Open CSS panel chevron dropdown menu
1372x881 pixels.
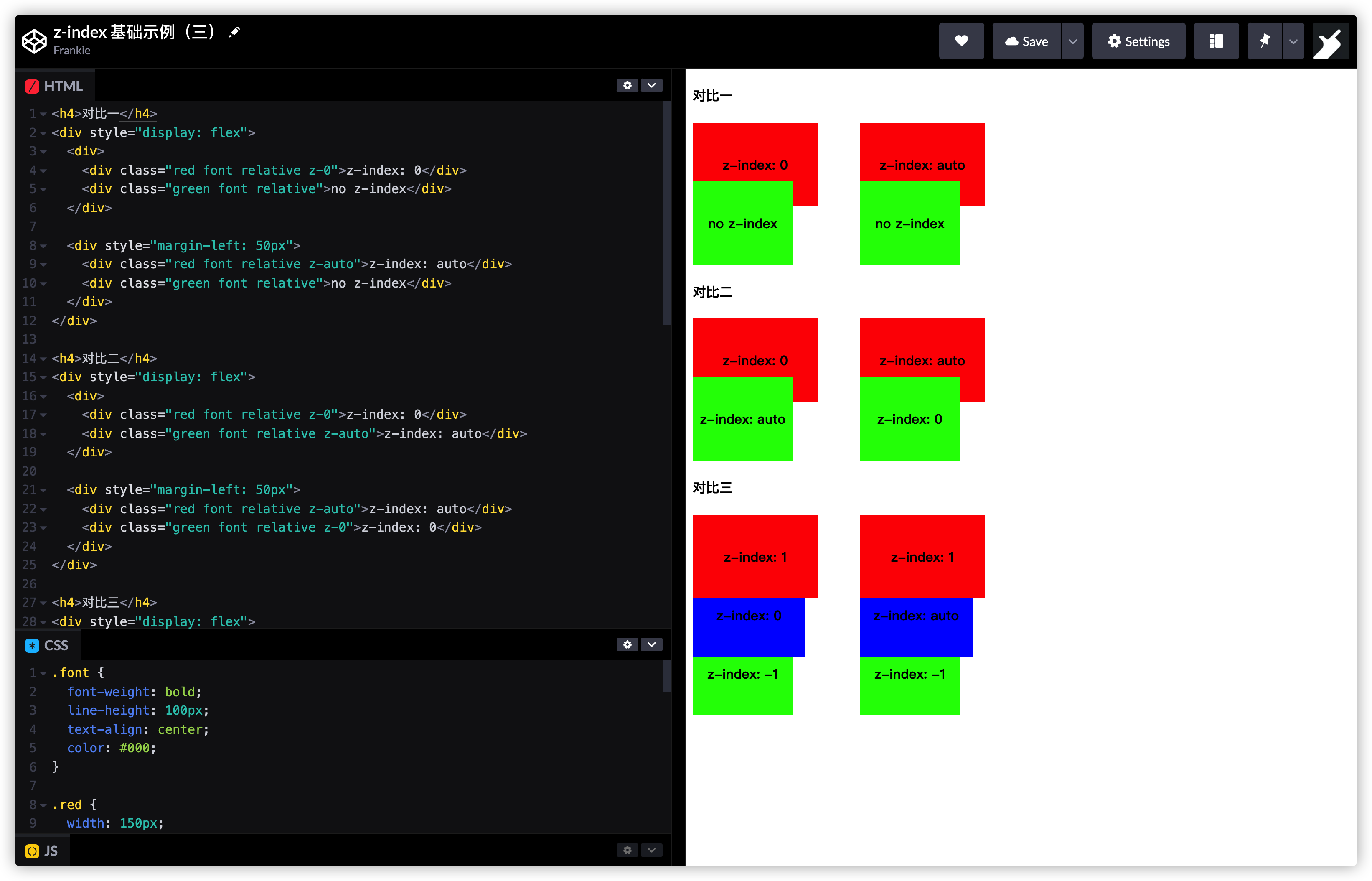(x=651, y=645)
